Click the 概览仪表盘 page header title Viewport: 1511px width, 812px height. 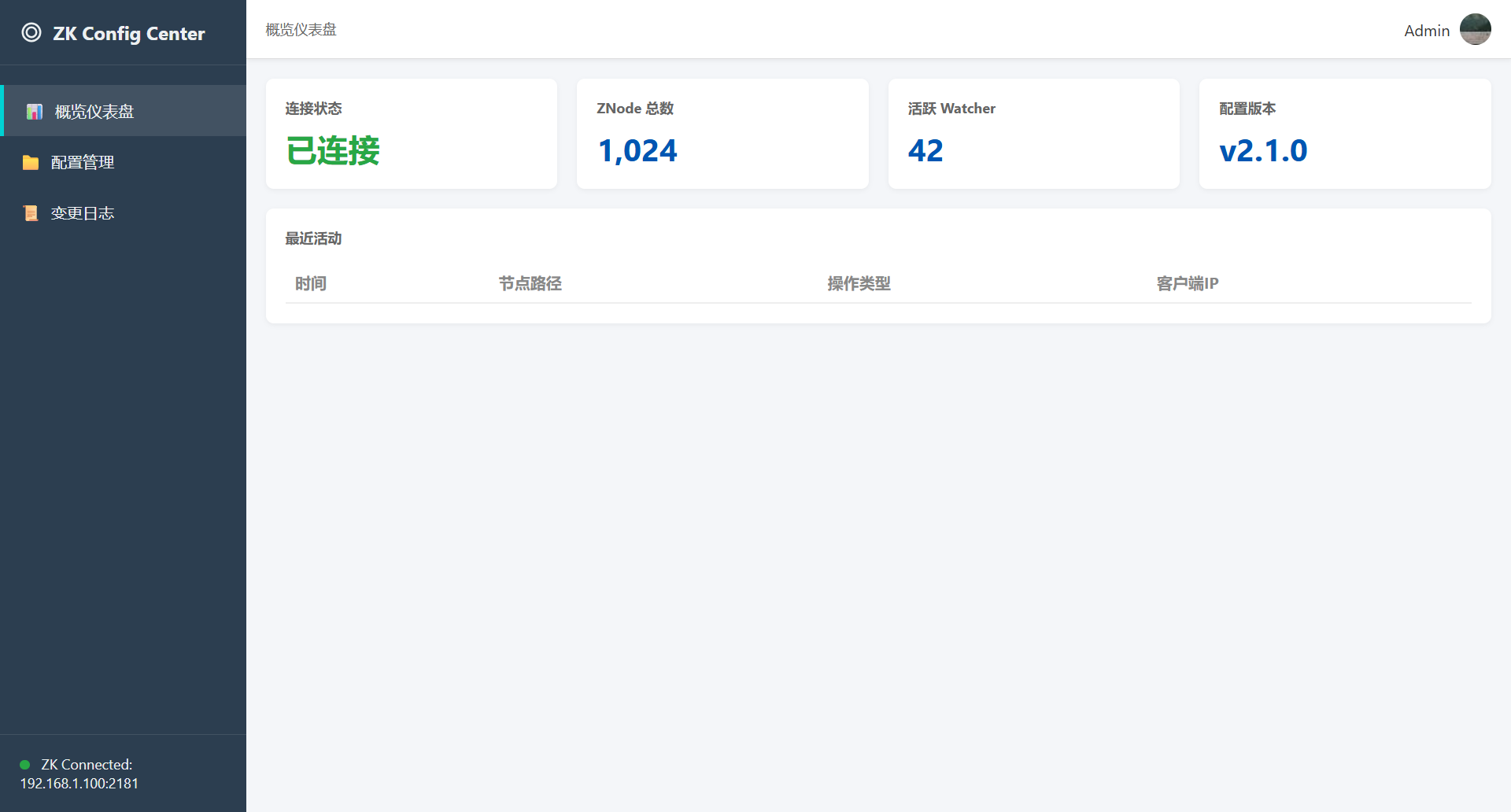tap(301, 30)
